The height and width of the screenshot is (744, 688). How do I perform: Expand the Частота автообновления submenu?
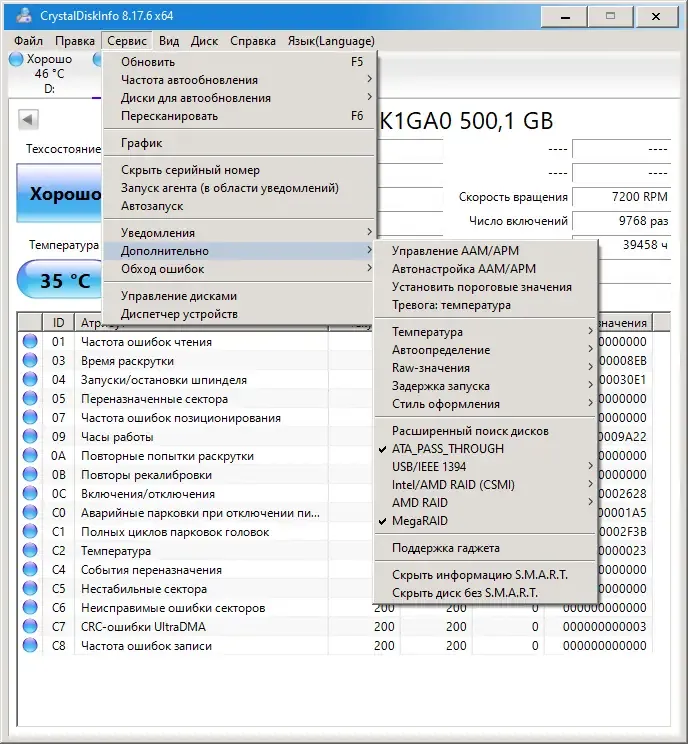[239, 80]
